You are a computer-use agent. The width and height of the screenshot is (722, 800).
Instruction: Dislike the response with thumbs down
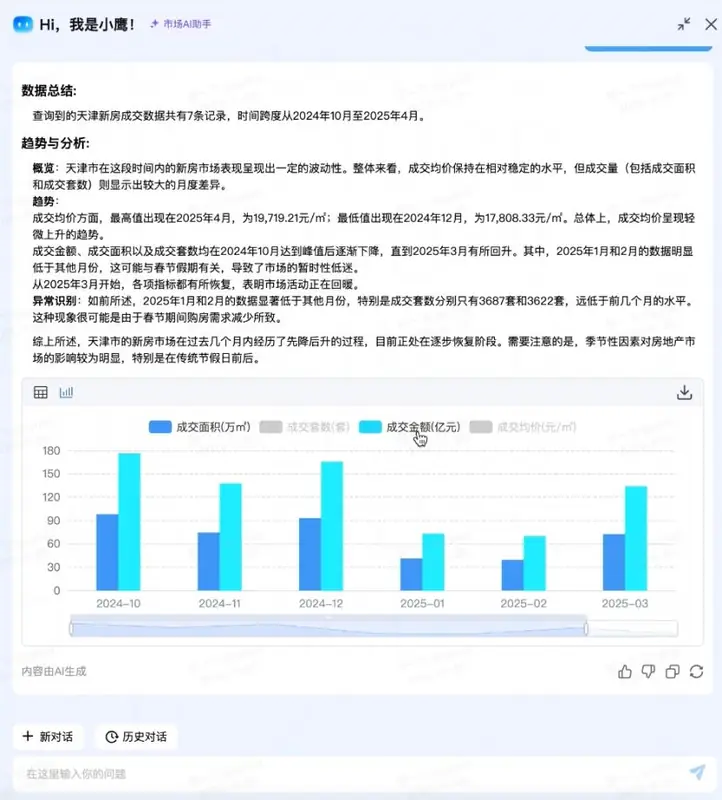coord(648,671)
